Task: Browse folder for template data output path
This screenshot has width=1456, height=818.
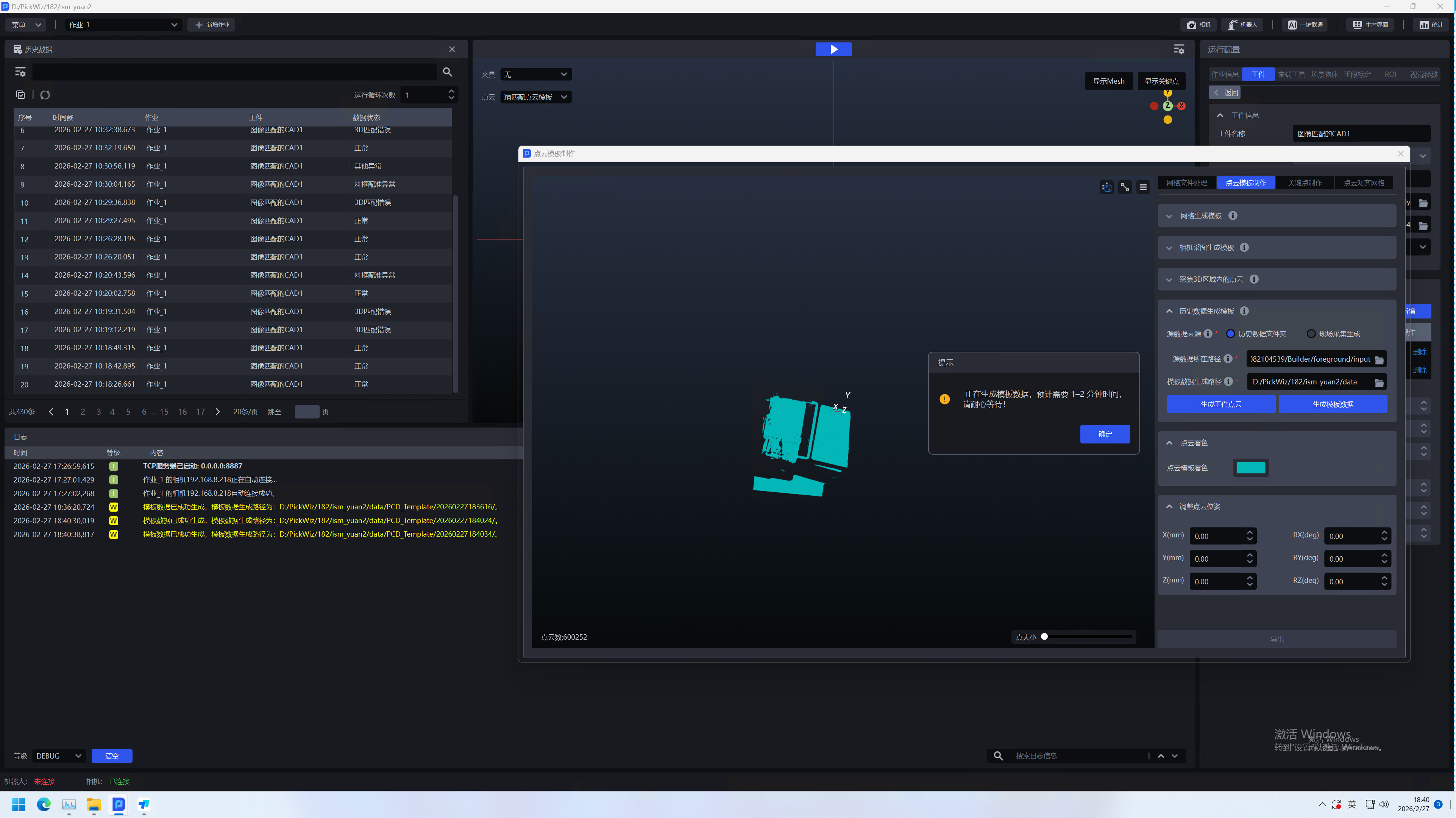Action: click(x=1379, y=382)
